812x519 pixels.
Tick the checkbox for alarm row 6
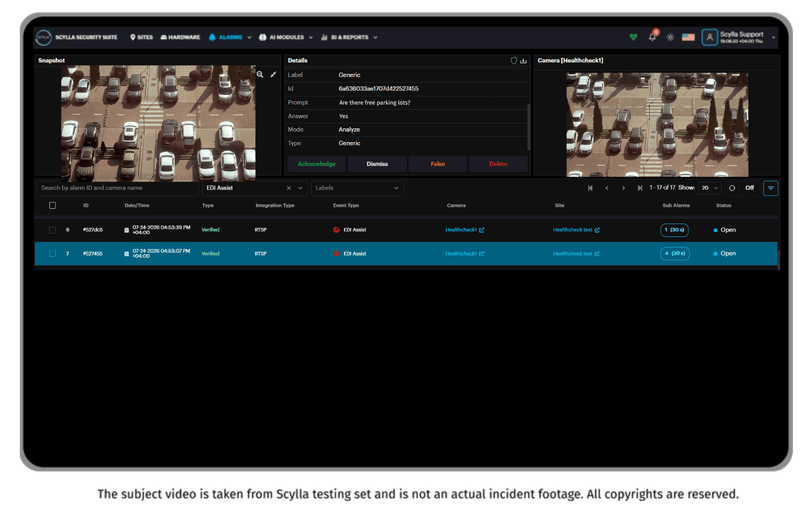(52, 230)
